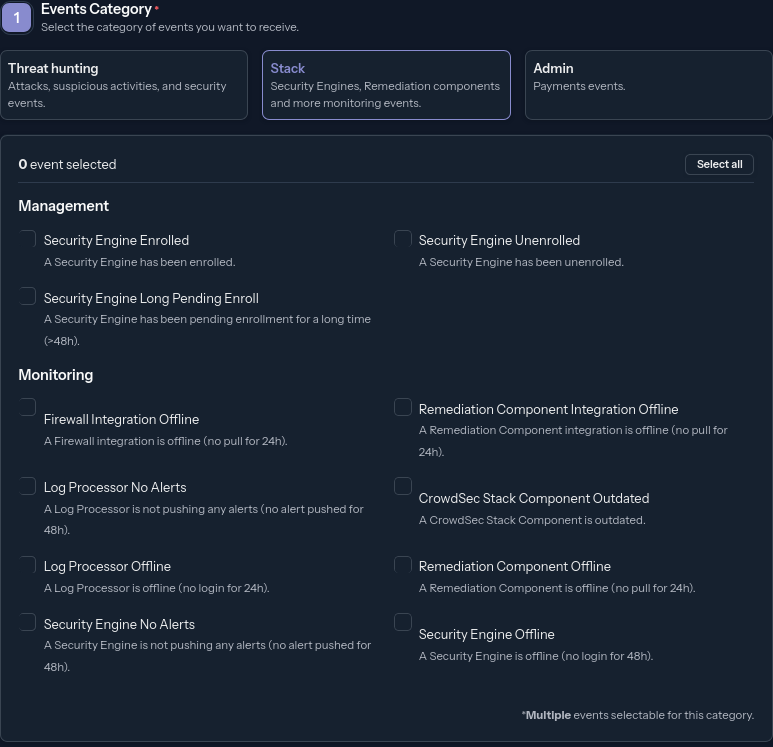
Task: Select the Stack events category card
Action: [x=386, y=85]
